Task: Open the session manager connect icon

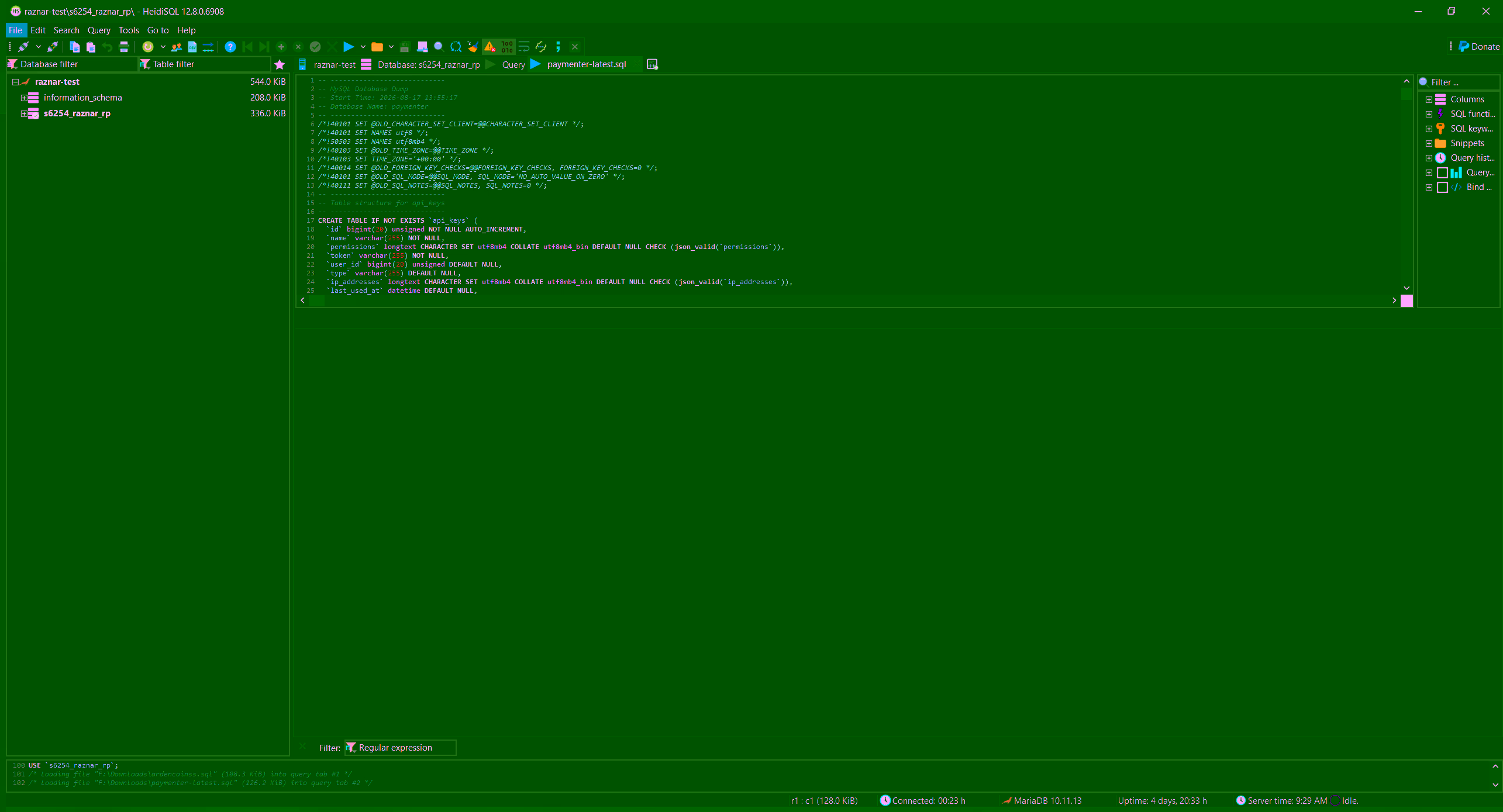Action: pyautogui.click(x=24, y=47)
